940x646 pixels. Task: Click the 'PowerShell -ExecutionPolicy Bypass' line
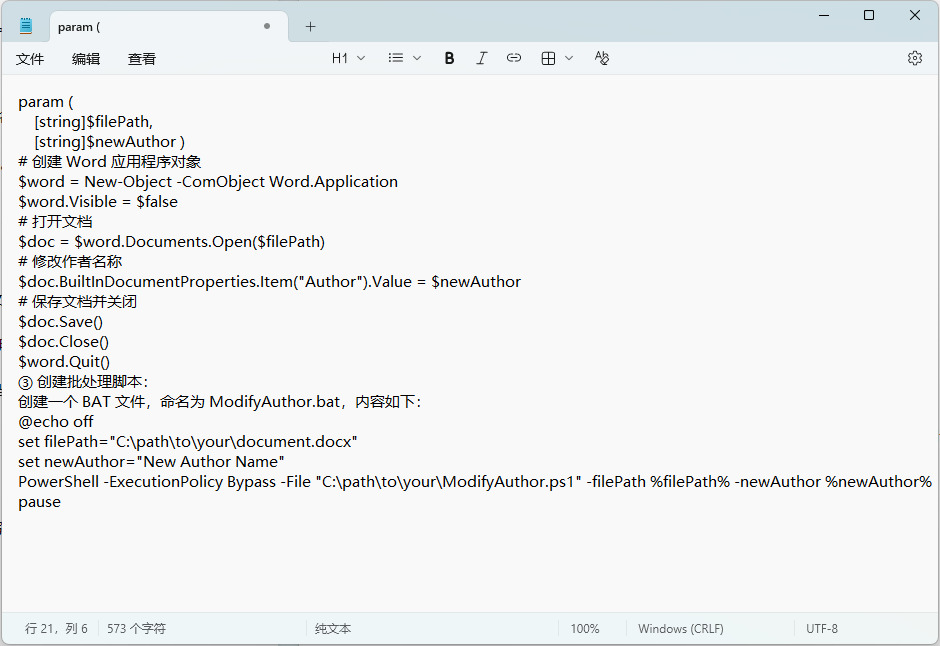pos(475,482)
